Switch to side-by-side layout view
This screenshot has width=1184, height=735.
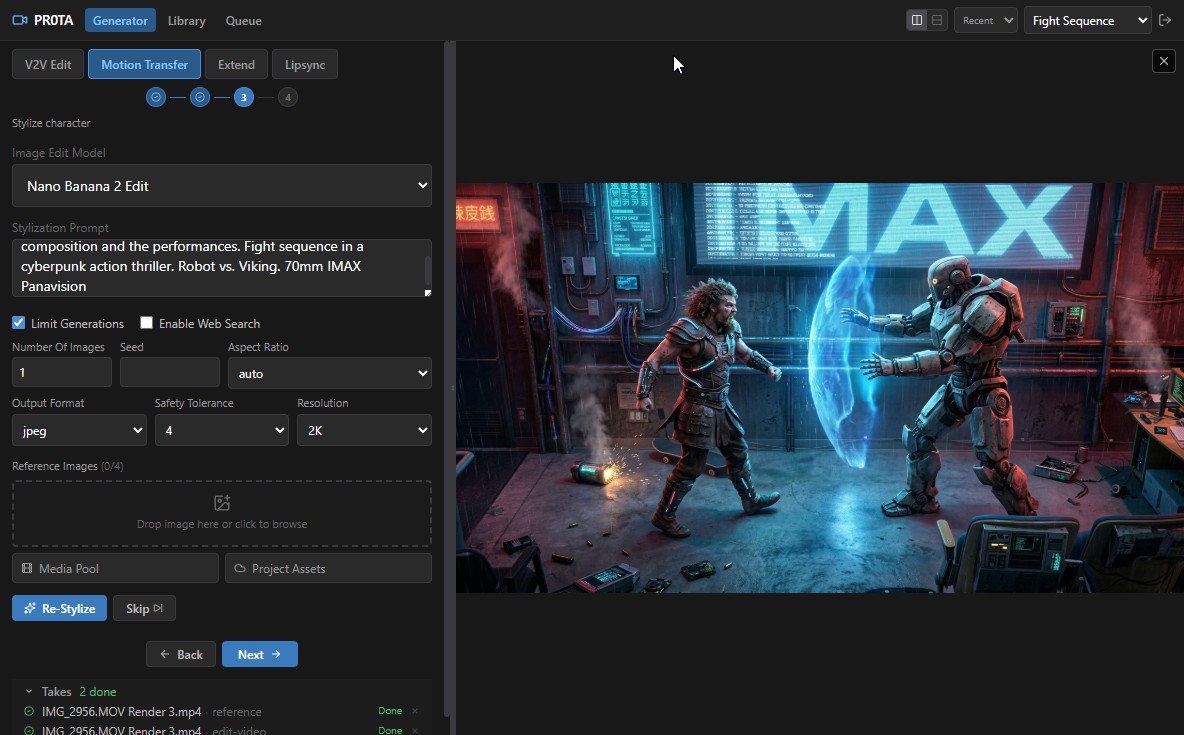click(916, 20)
